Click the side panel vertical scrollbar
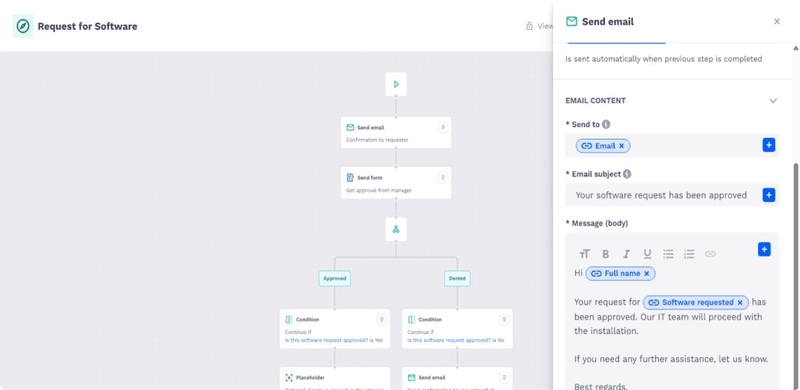Viewport: 800px width, 390px height. pos(795,276)
